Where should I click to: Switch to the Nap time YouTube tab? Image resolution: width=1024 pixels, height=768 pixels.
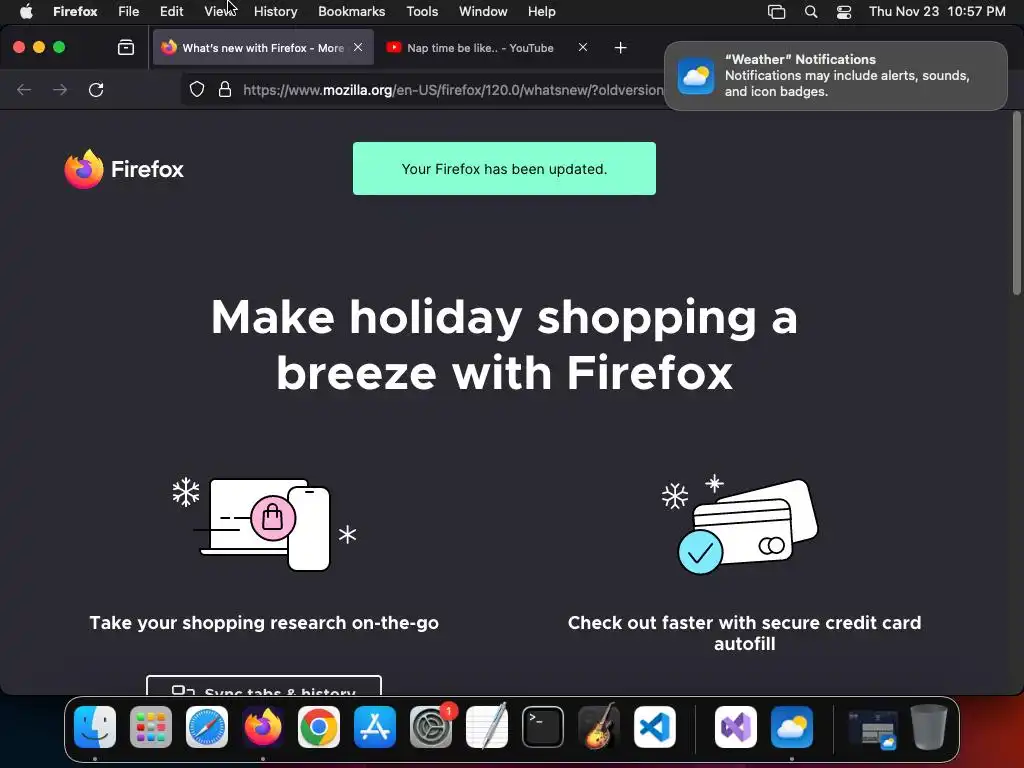pyautogui.click(x=480, y=48)
